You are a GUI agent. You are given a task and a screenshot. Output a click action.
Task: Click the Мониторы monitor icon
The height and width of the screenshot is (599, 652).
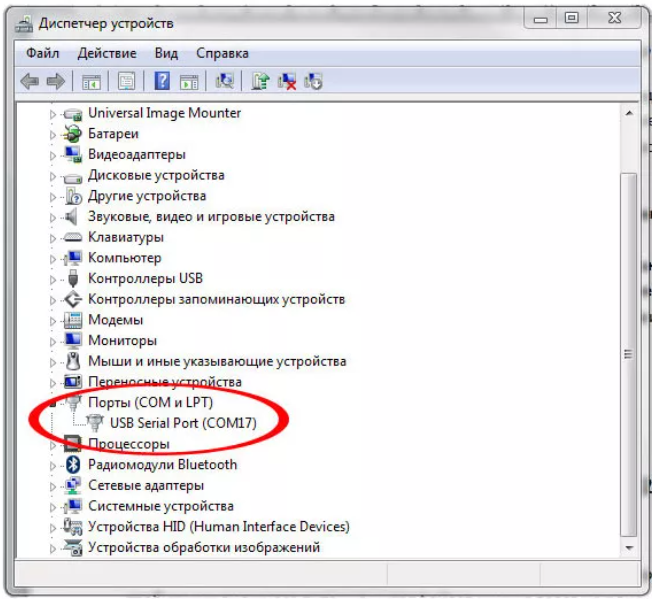[73, 340]
